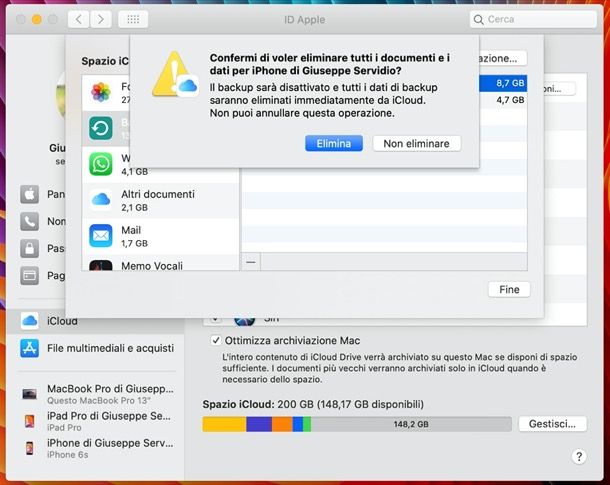
Task: Show all preferences via the grid icon
Action: (x=133, y=19)
